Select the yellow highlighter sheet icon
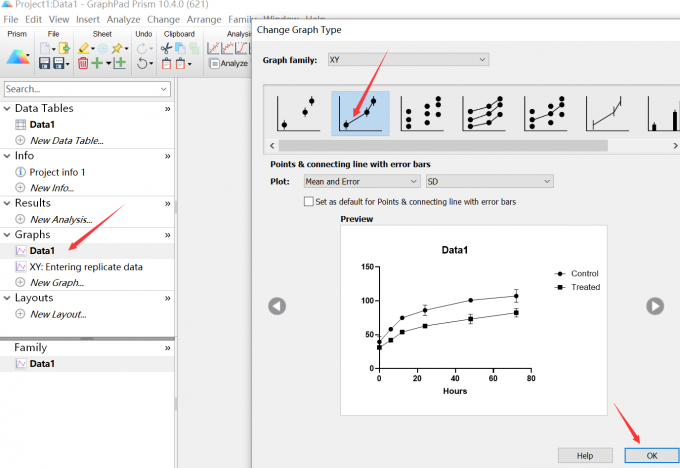This screenshot has width=680, height=468. [84, 48]
